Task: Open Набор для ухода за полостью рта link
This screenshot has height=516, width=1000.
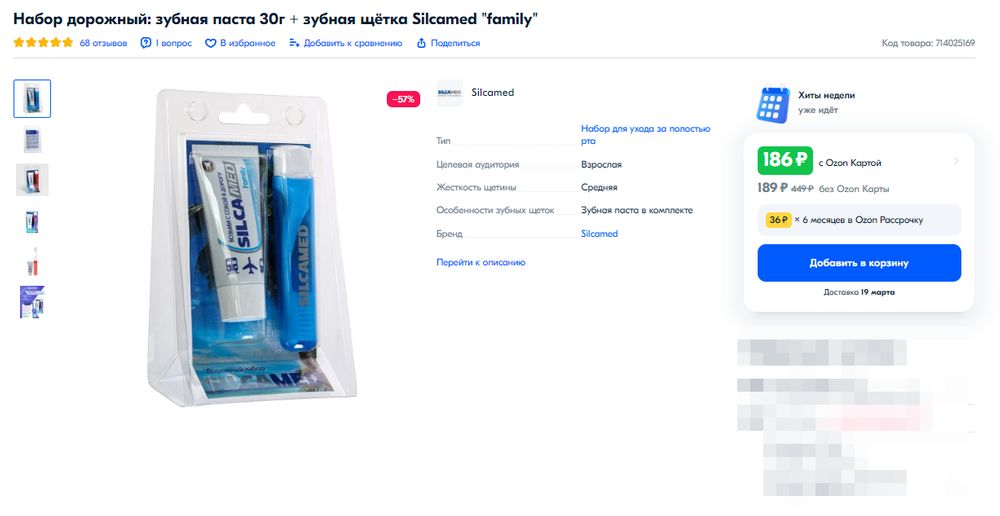Action: pos(645,134)
